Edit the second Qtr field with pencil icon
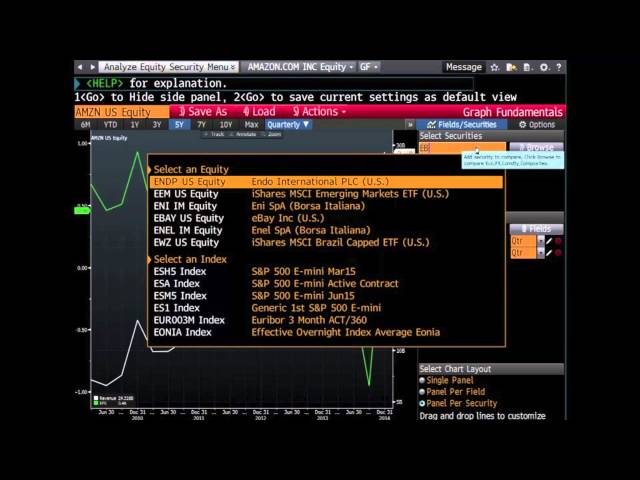 point(549,253)
